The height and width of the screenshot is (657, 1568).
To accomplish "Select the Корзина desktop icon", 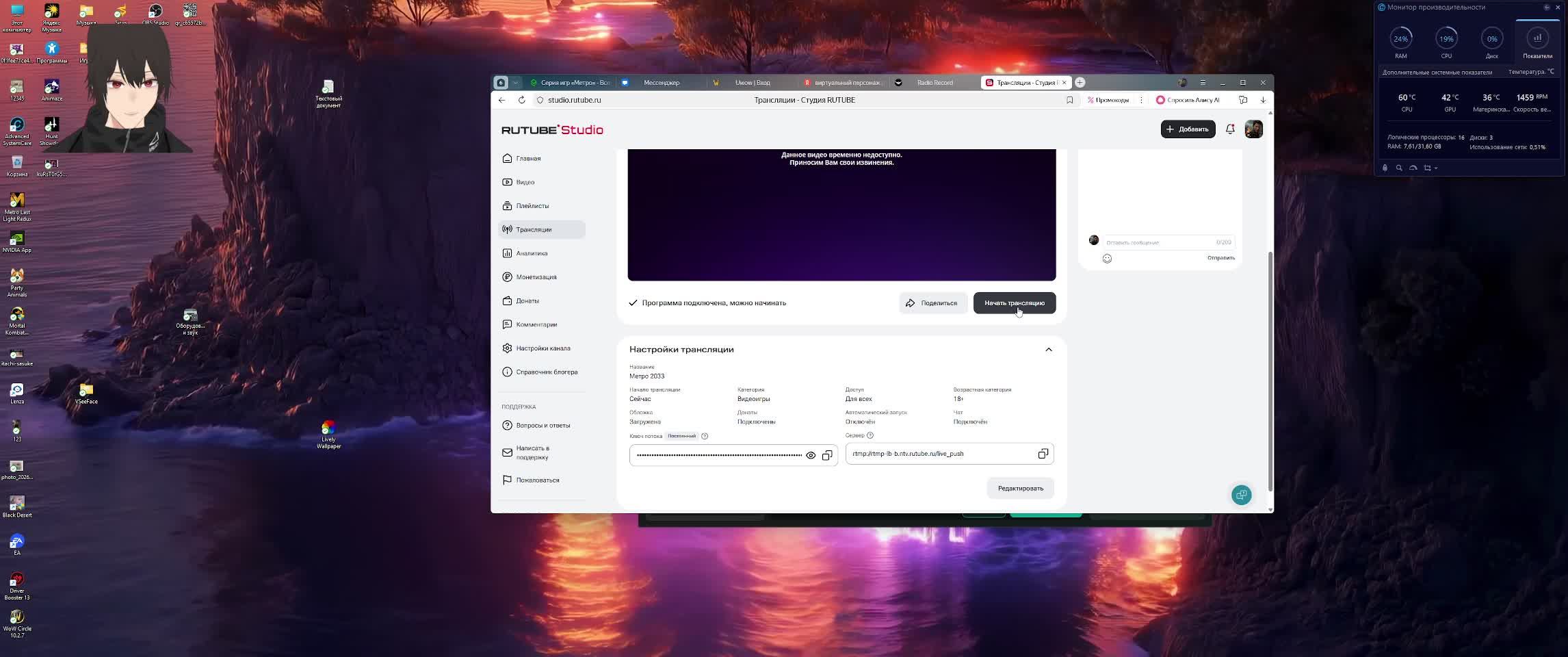I will (x=17, y=166).
